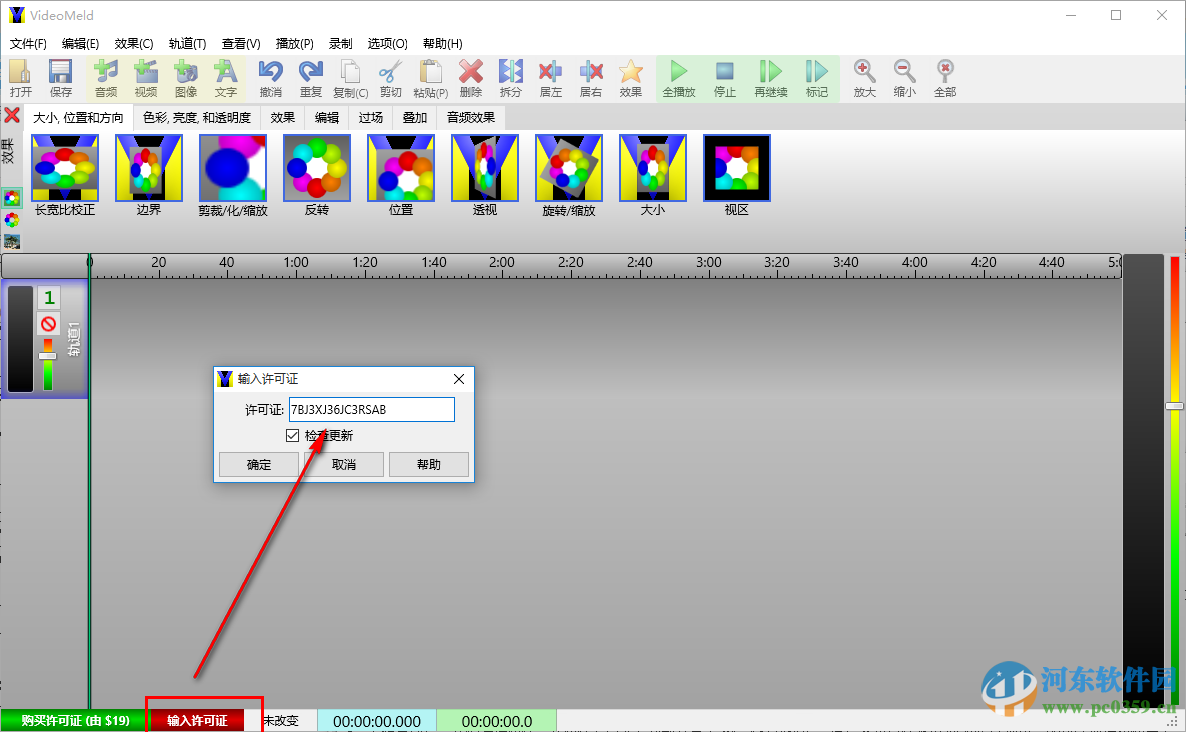Mute track 1 with red prohibition icon
Viewport: 1186px width, 732px height.
(48, 324)
